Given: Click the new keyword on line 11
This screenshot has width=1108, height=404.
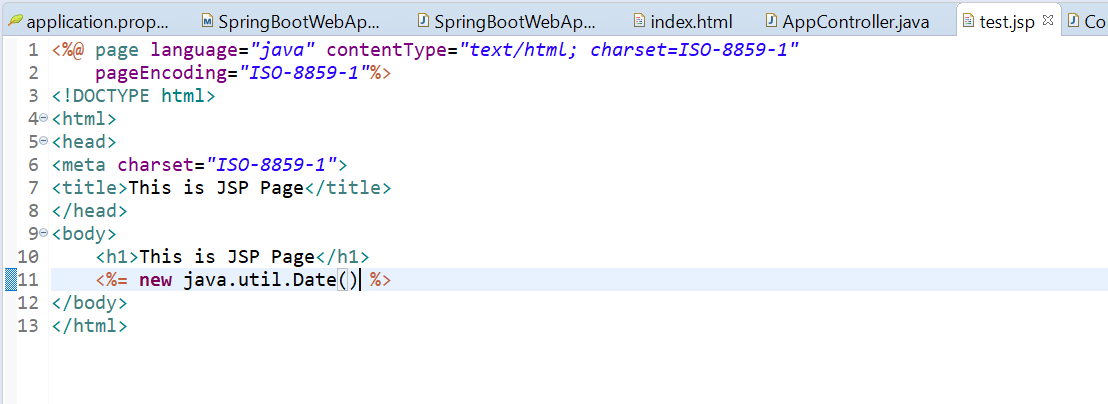Looking at the screenshot, I should pos(155,280).
